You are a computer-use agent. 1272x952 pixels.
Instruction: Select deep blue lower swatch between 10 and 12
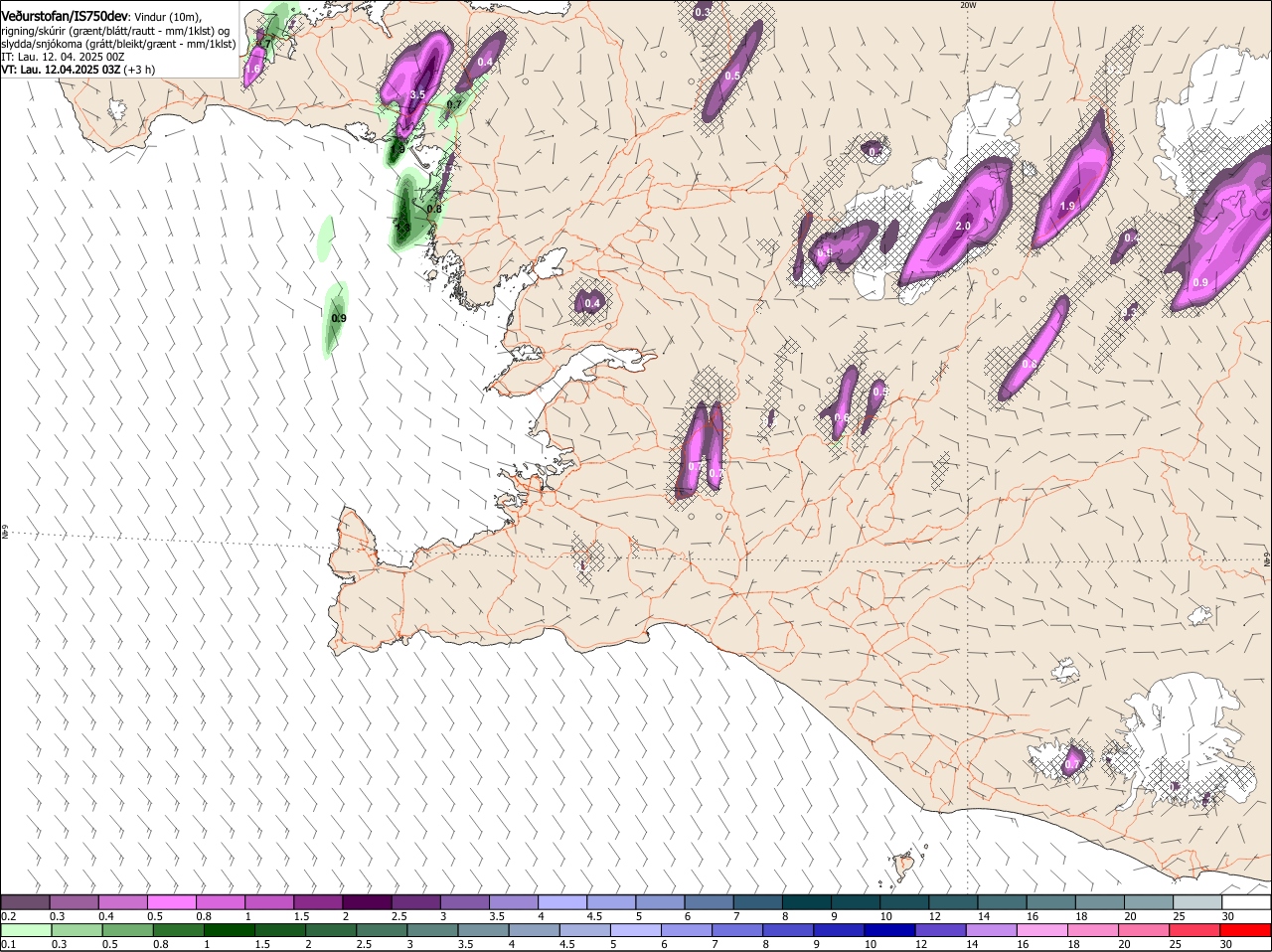coord(891,930)
